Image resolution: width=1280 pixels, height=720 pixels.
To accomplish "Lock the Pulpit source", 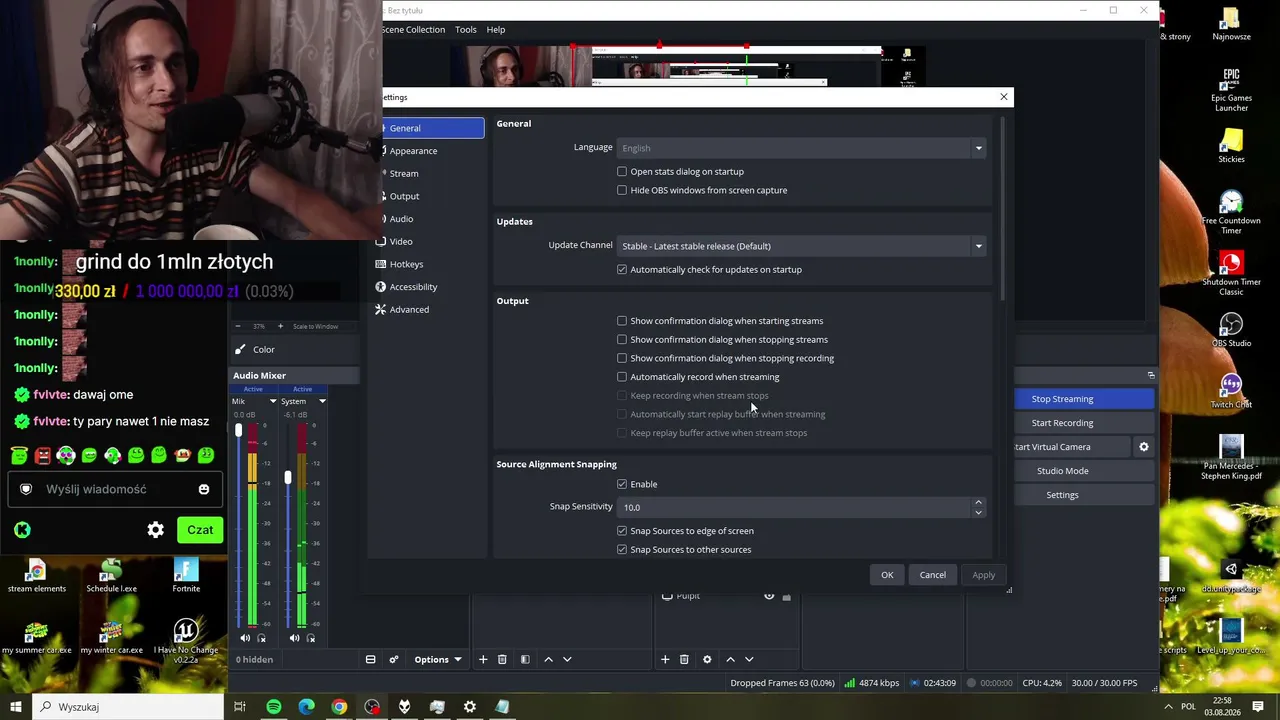I will point(787,597).
